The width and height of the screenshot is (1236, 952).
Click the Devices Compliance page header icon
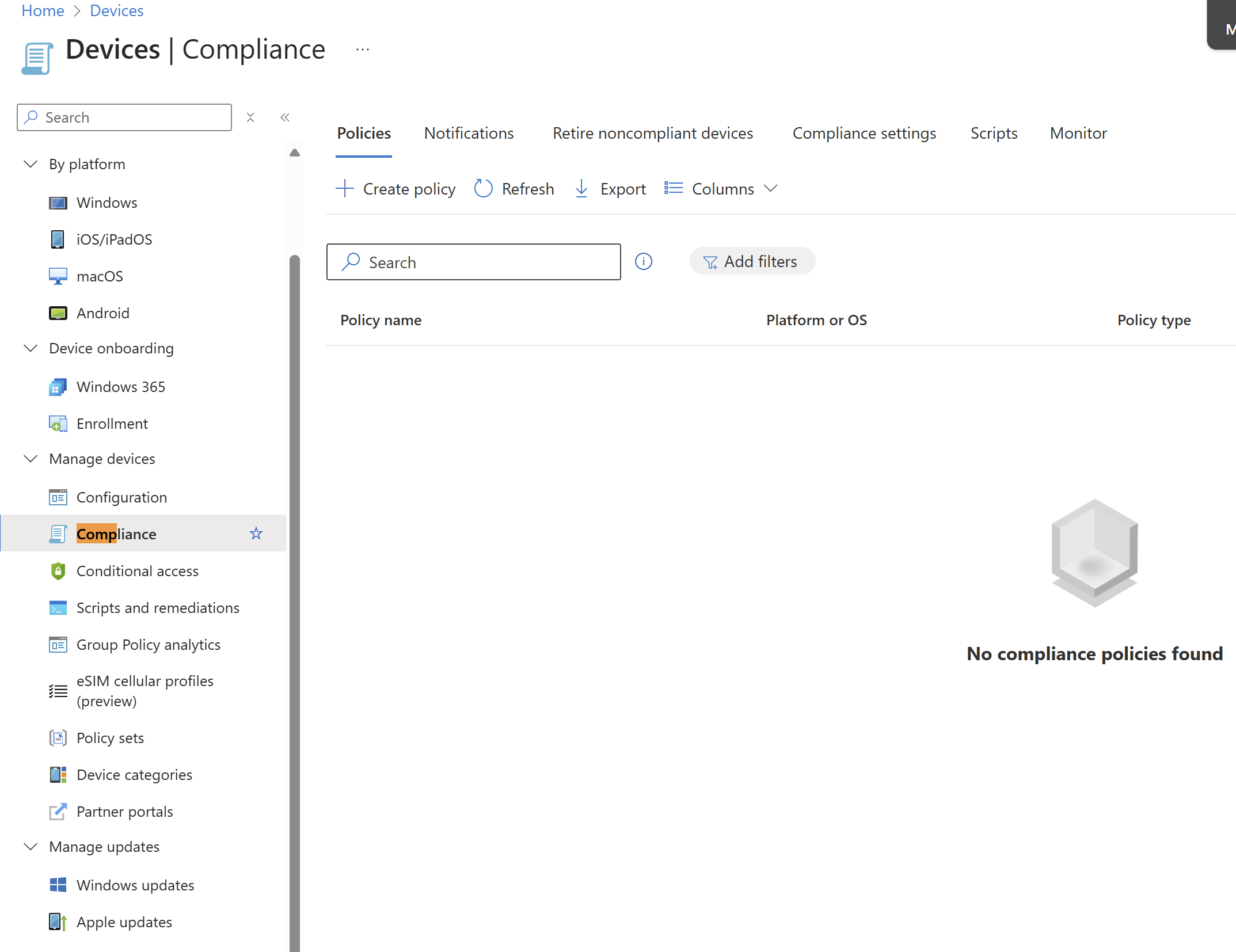click(x=37, y=58)
